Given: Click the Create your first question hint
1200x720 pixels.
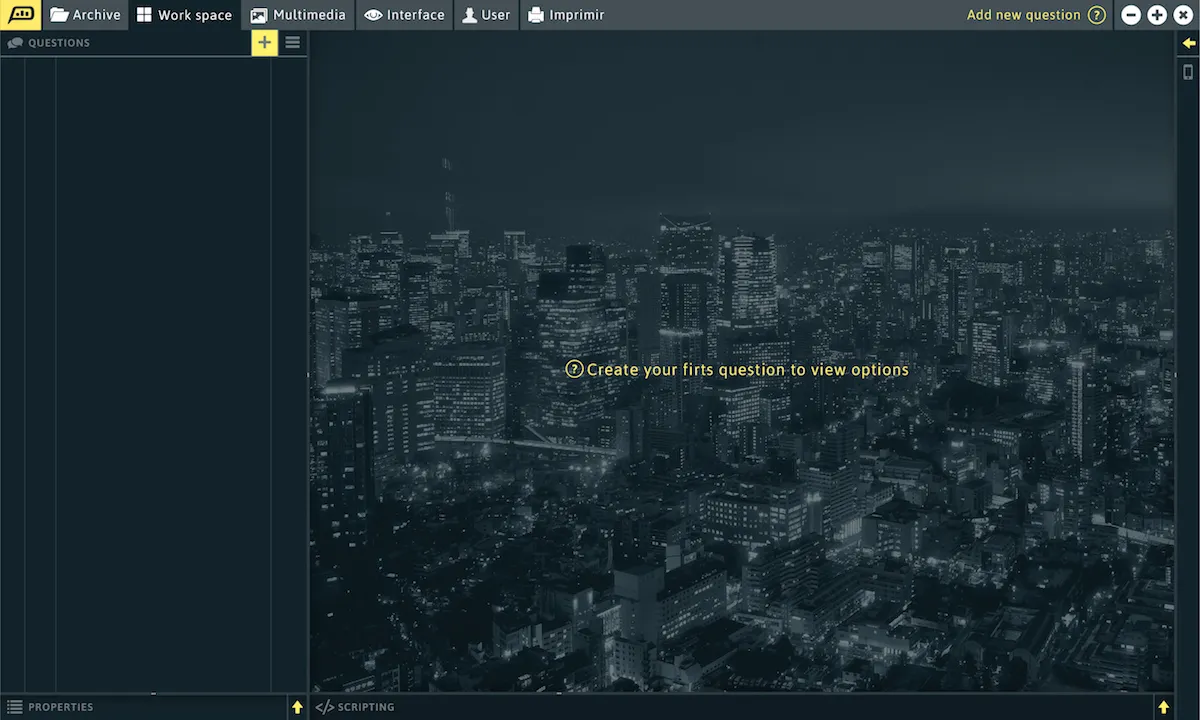Looking at the screenshot, I should point(738,369).
